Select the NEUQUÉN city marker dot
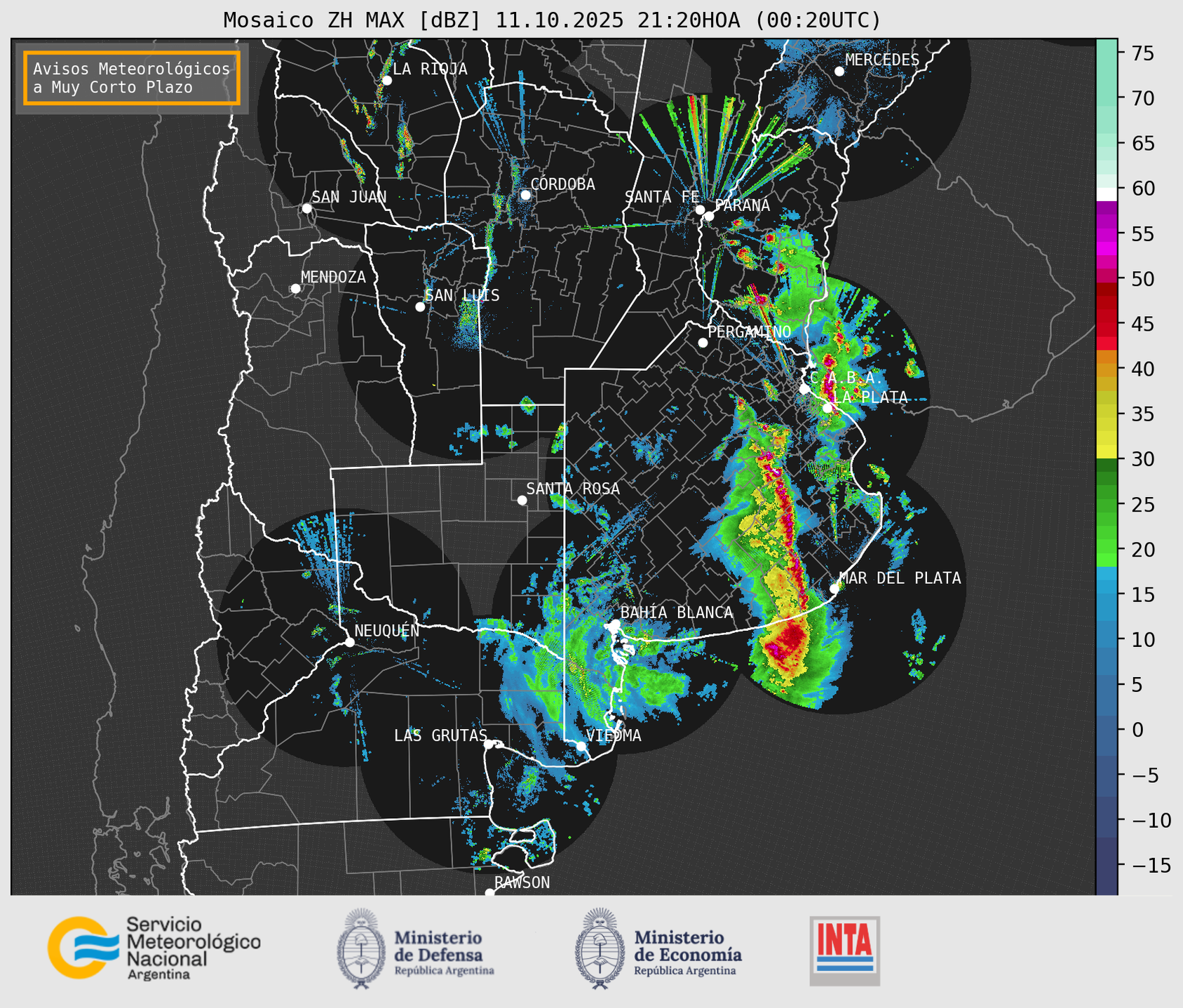 point(349,642)
